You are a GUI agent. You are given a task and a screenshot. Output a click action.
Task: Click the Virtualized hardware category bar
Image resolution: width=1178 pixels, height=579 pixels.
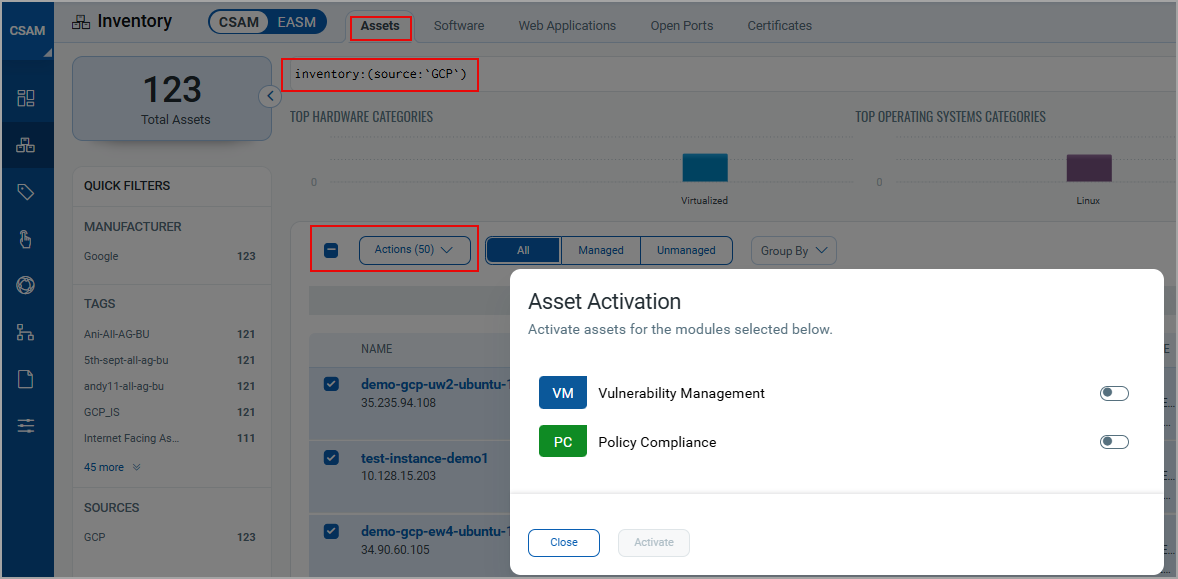point(705,167)
